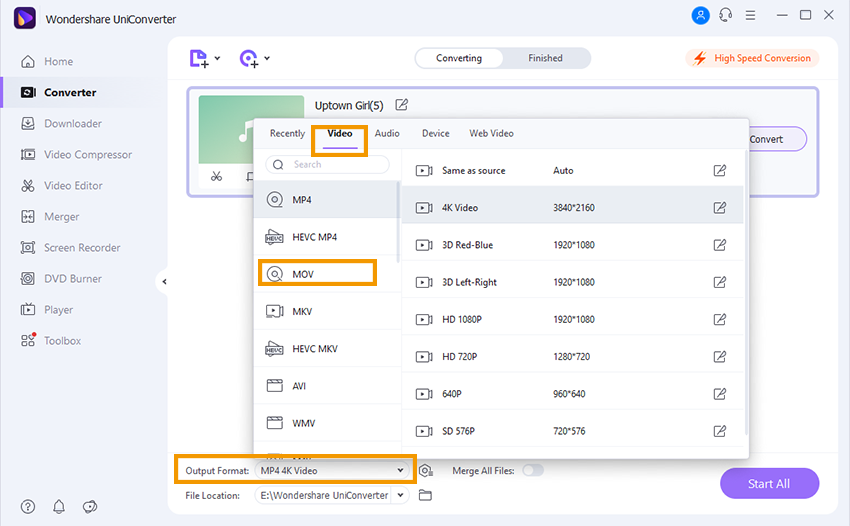Select MOV format
Screen dimensions: 850x526
(327, 274)
